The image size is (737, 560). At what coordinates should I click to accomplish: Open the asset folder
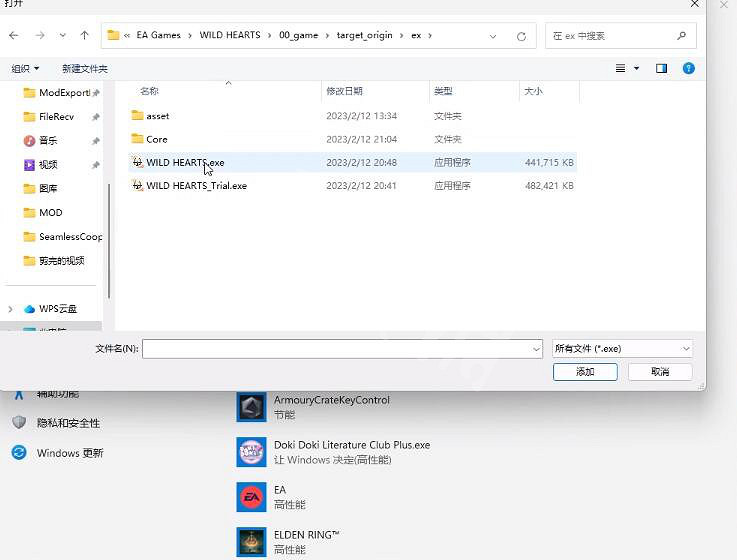click(x=157, y=116)
